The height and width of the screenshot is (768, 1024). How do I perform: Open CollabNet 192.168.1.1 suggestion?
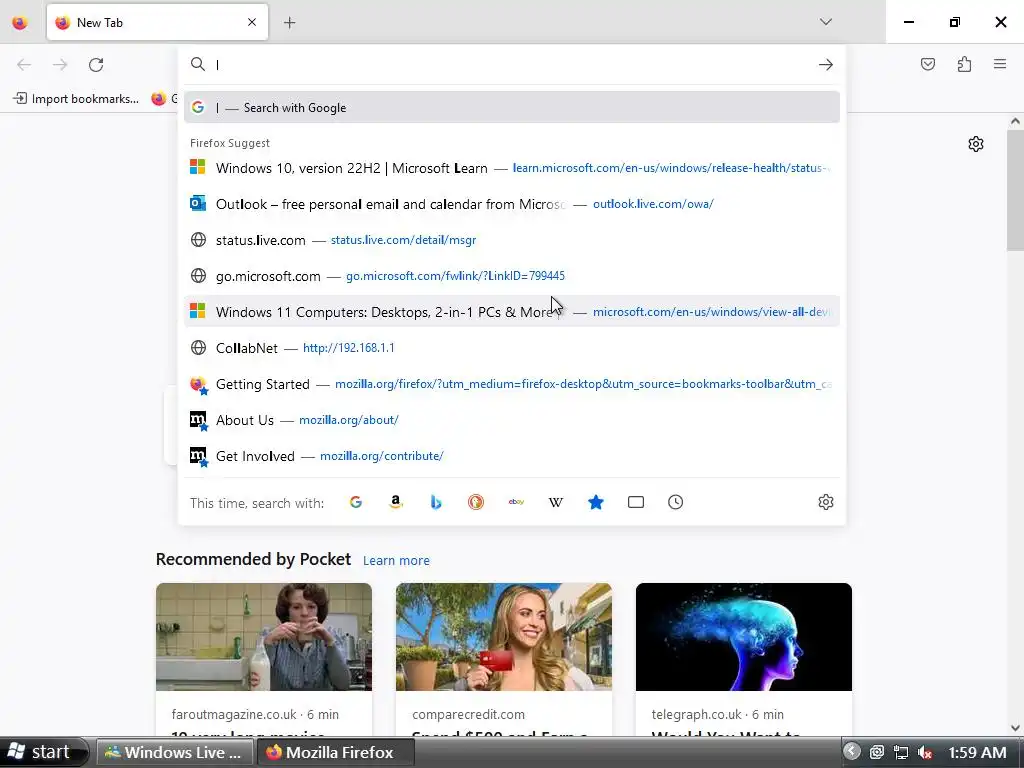point(511,347)
